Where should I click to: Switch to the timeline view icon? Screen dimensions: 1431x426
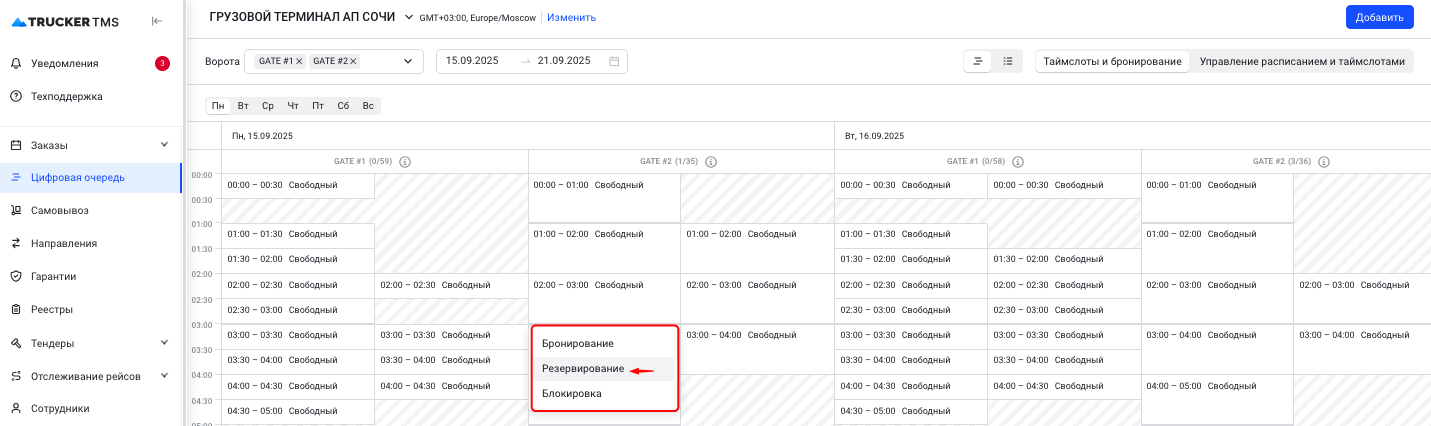click(x=978, y=61)
